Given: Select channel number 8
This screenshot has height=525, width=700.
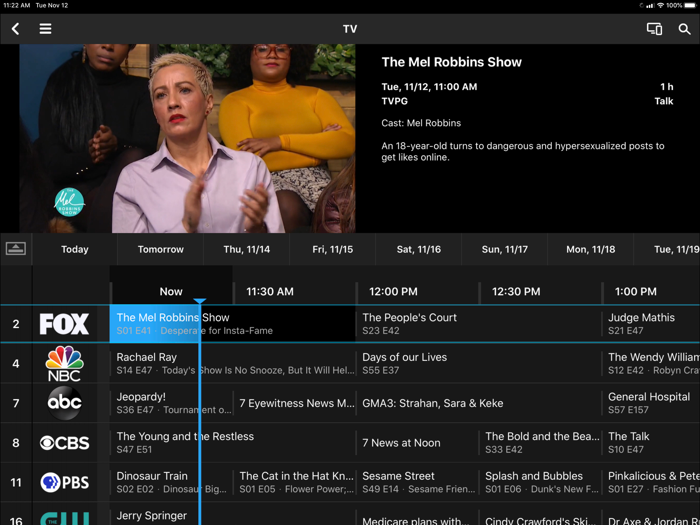Looking at the screenshot, I should [16, 442].
